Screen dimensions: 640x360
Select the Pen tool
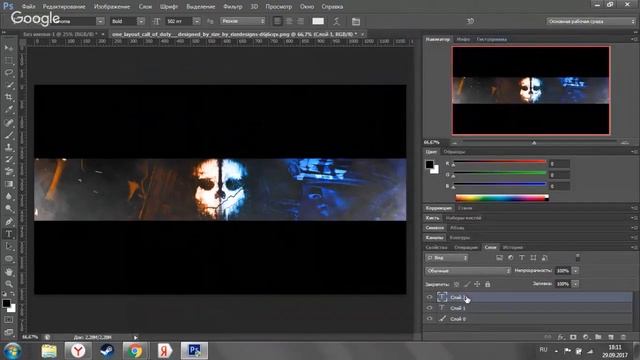(9, 222)
